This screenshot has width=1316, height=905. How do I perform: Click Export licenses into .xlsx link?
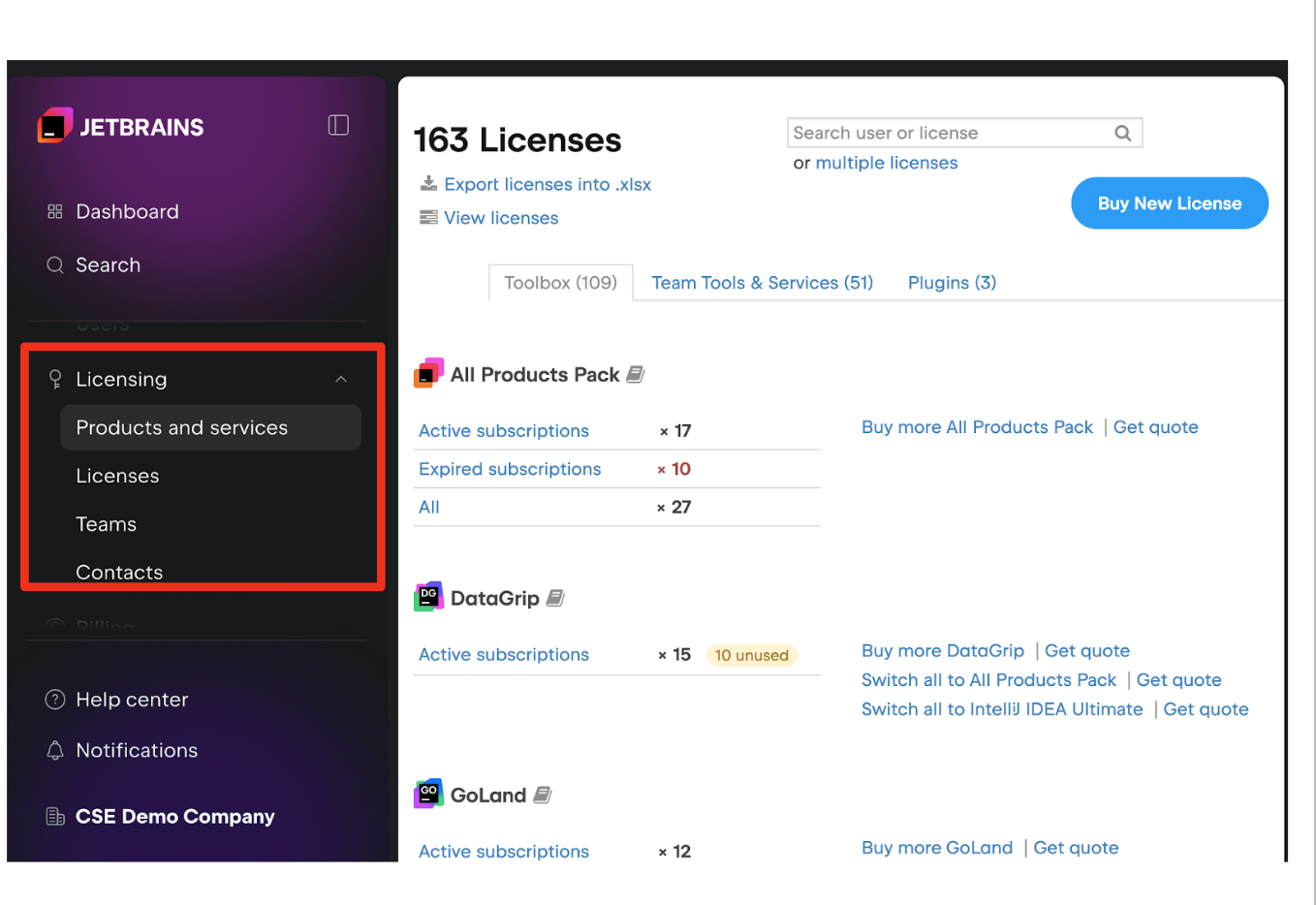tap(547, 185)
